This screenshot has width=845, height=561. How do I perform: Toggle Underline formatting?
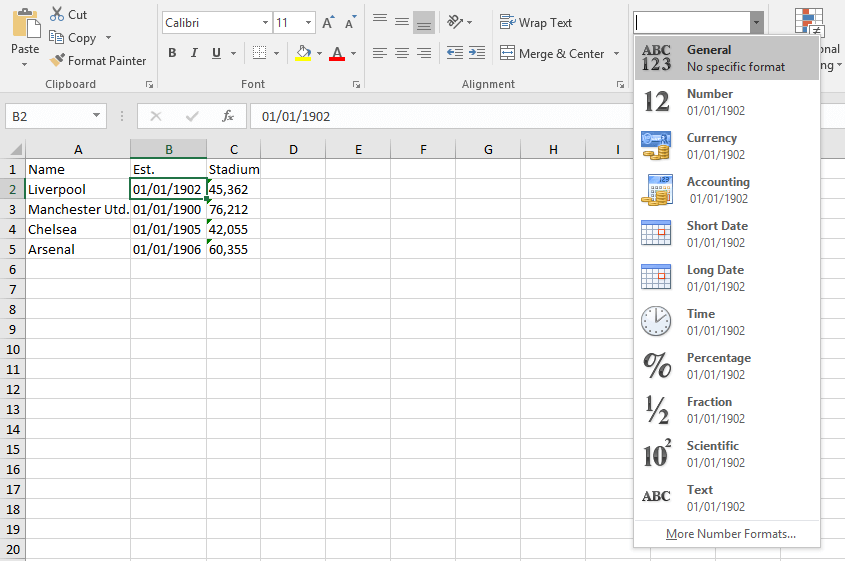click(x=216, y=53)
